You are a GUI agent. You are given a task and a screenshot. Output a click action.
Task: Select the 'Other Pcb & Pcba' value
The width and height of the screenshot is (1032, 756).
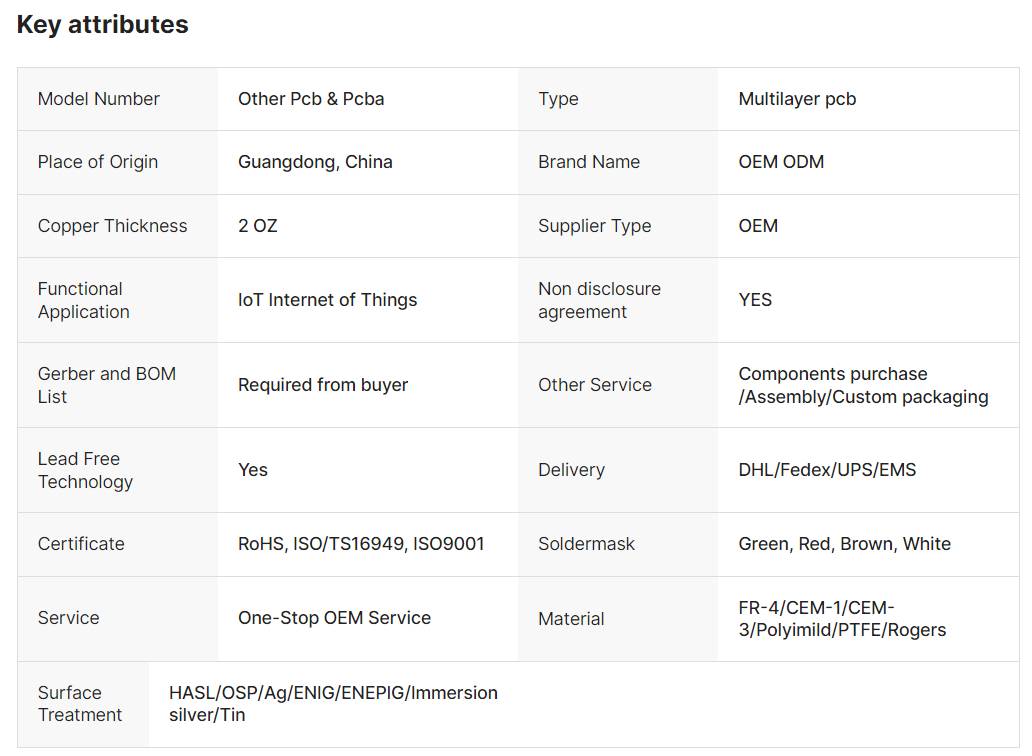coord(311,99)
